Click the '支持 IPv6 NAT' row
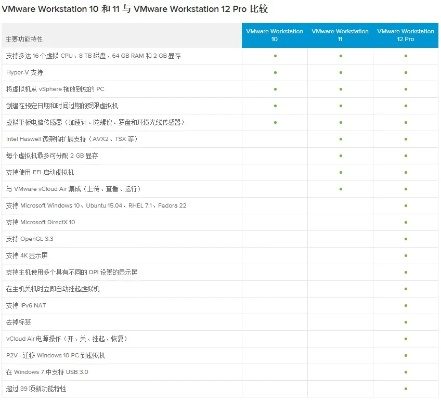The image size is (441, 400). point(220,305)
